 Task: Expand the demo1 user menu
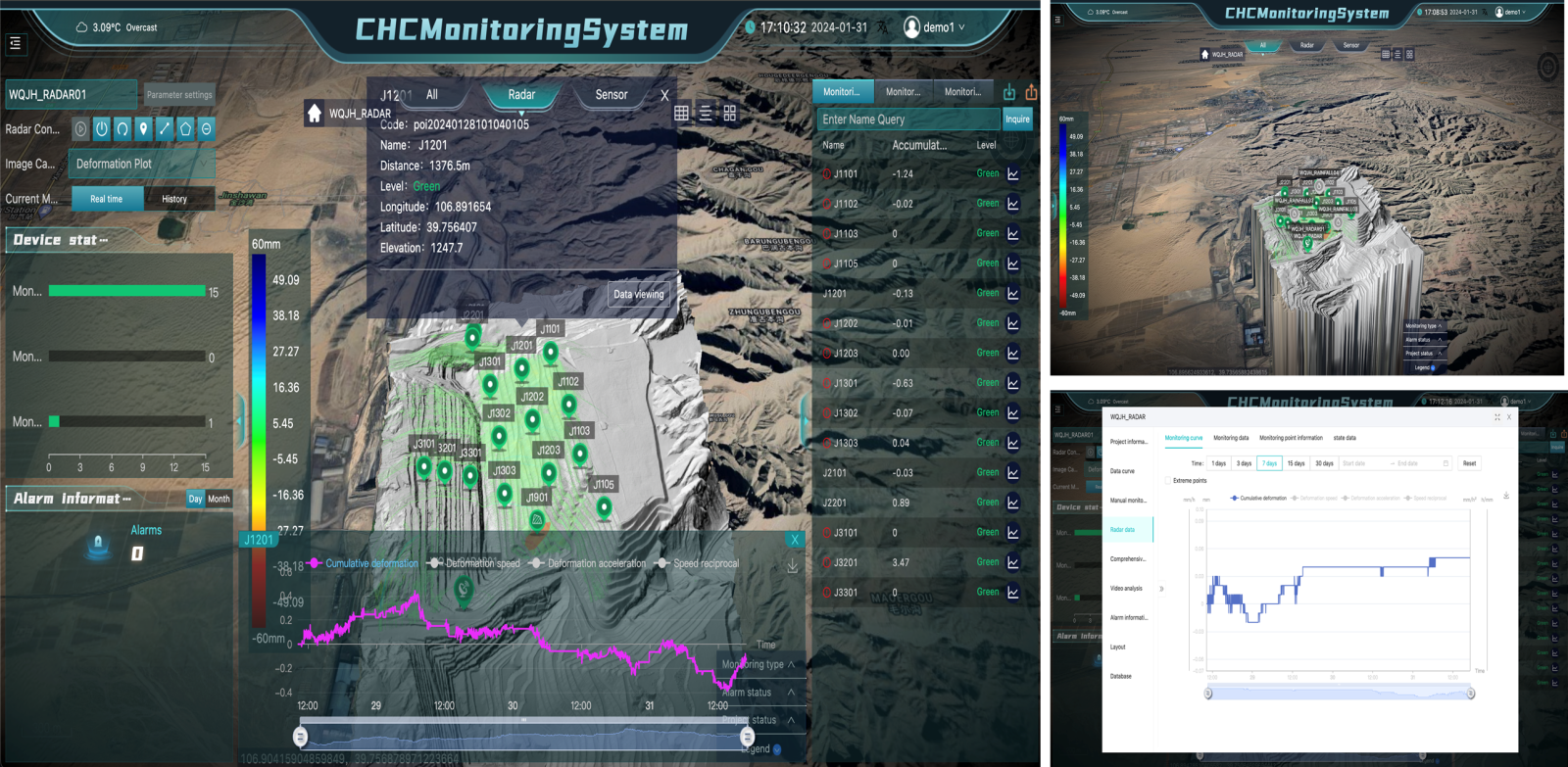point(935,27)
